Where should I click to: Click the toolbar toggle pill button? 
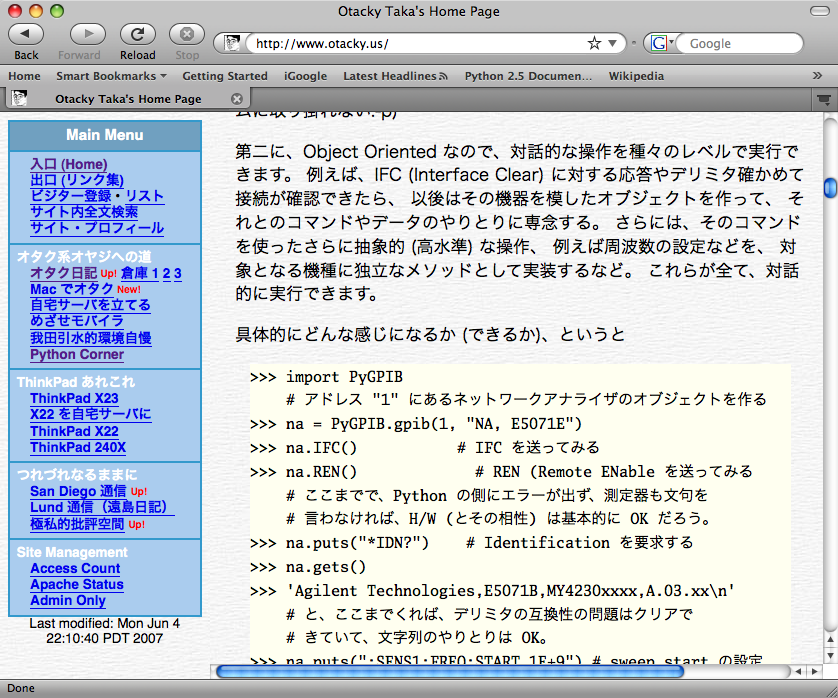[819, 11]
